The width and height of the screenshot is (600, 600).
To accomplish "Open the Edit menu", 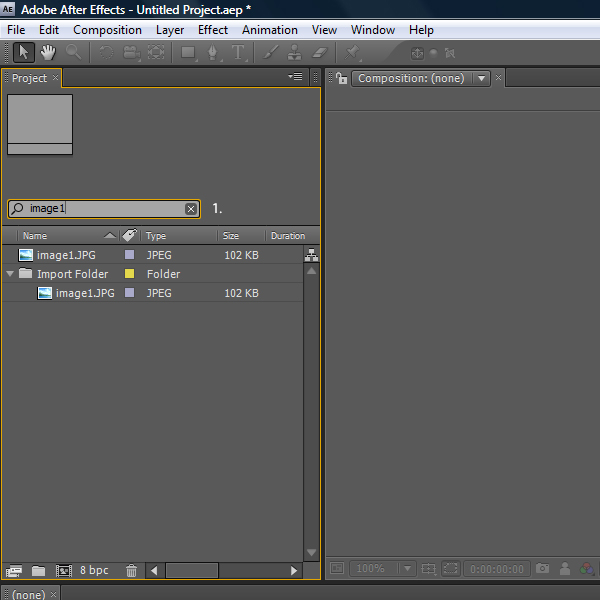I will pos(49,30).
